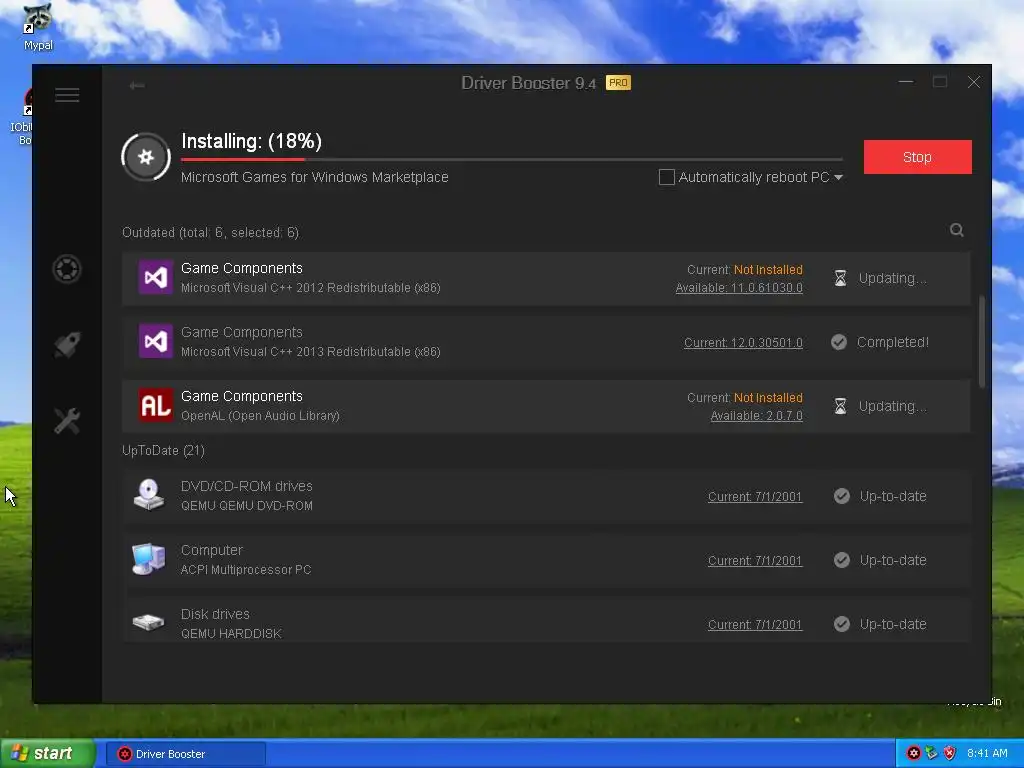Open the Scan section in the sidebar
1024x768 pixels.
(x=67, y=269)
